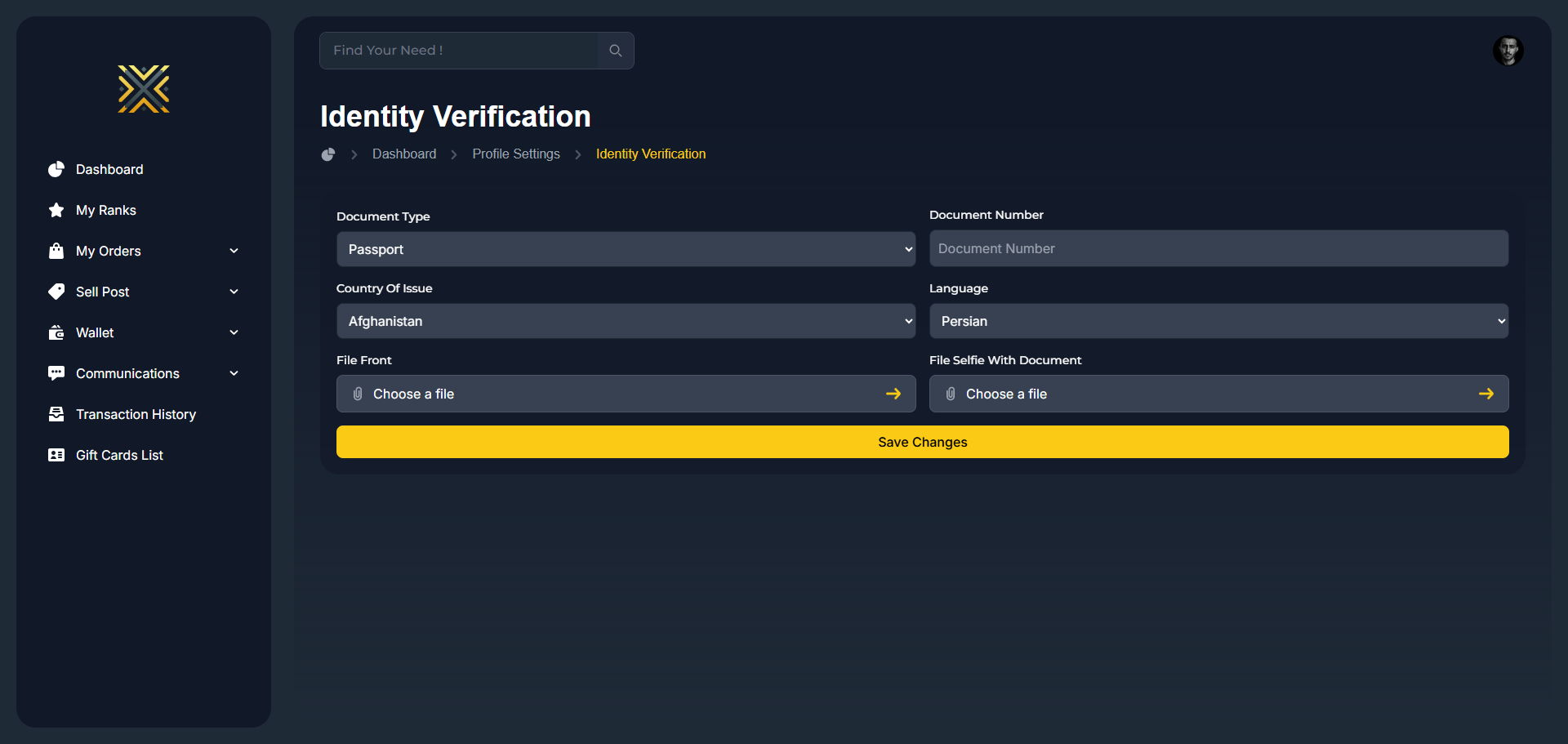Click the X logo in sidebar

(144, 89)
